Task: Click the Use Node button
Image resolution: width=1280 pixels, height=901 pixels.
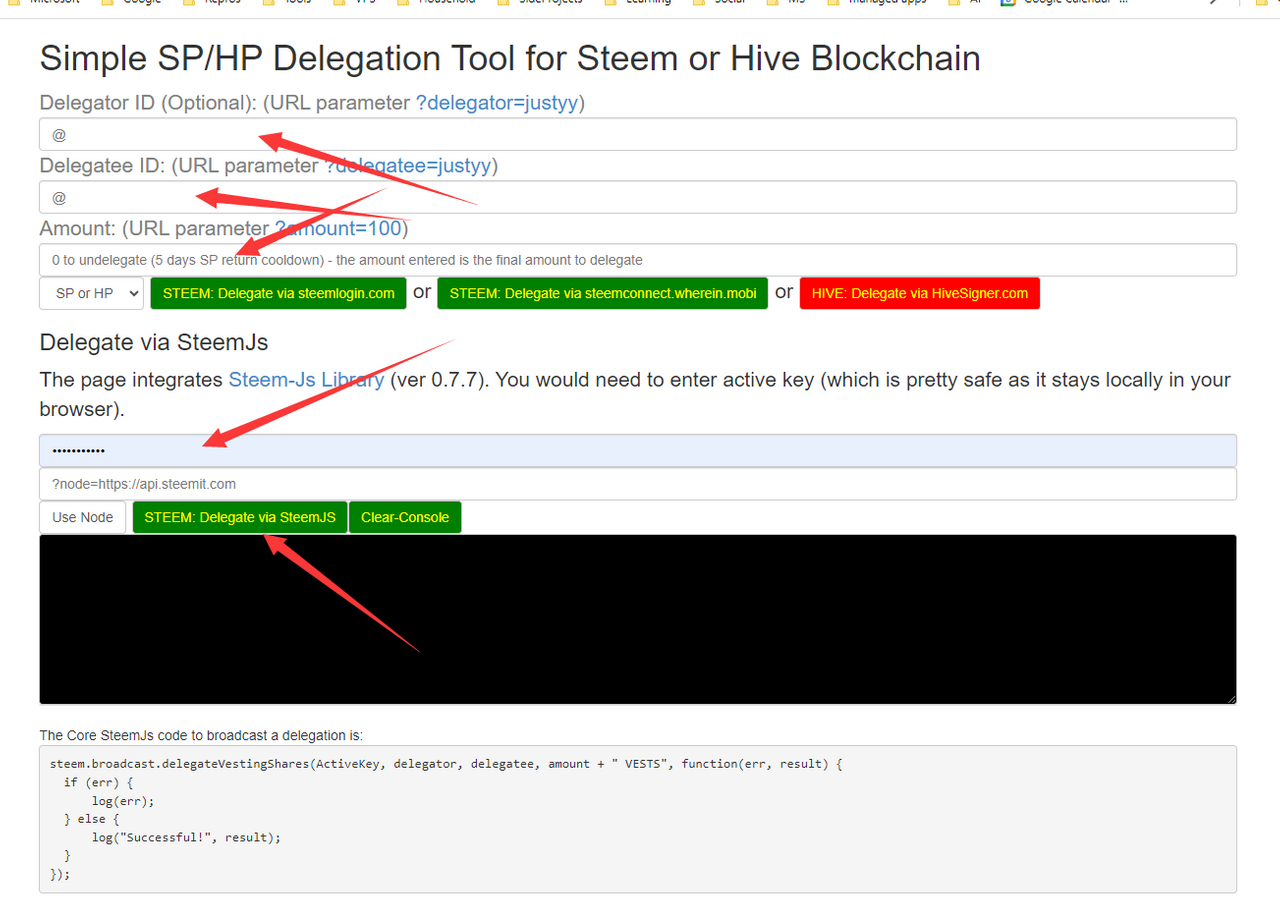Action: pyautogui.click(x=83, y=517)
